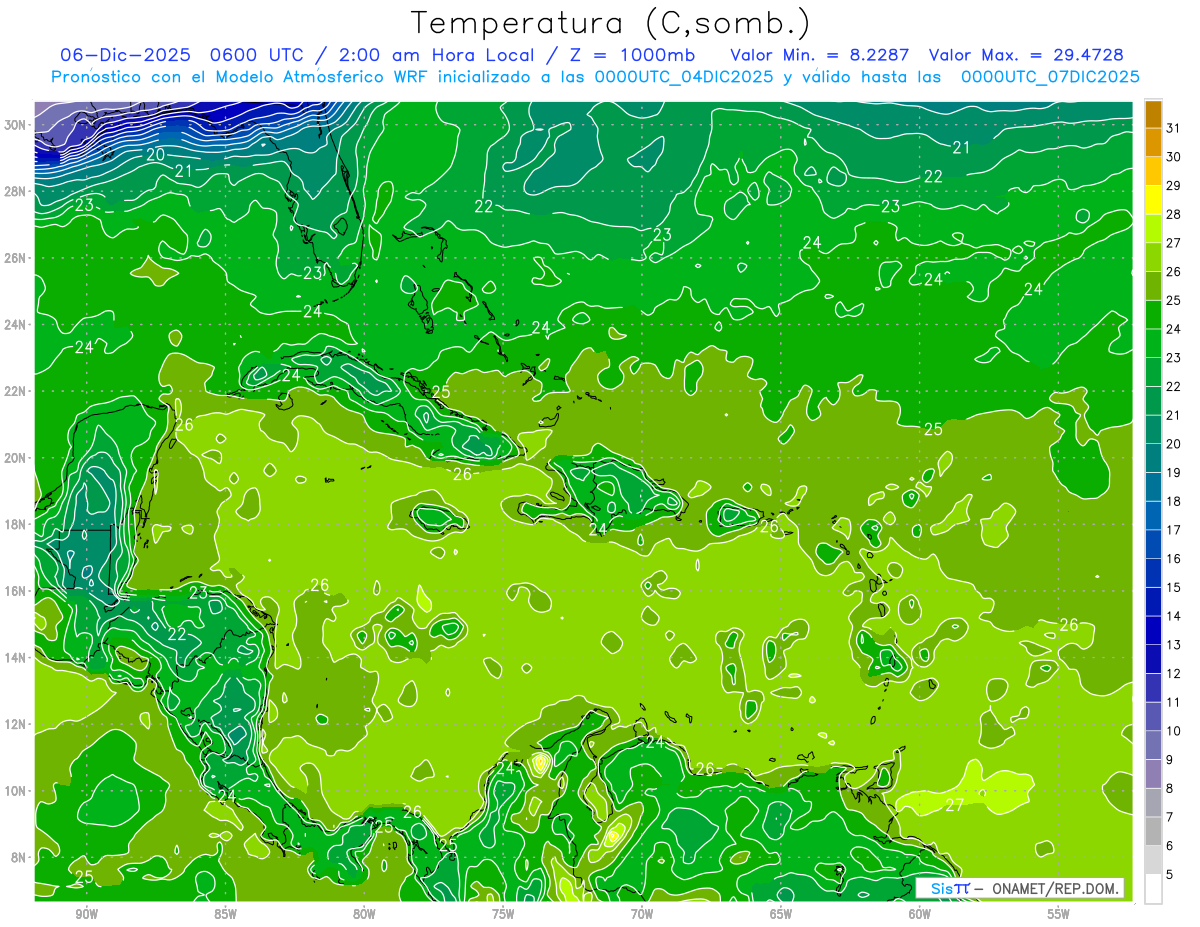Click the '12' value on the color legend

click(x=1174, y=674)
